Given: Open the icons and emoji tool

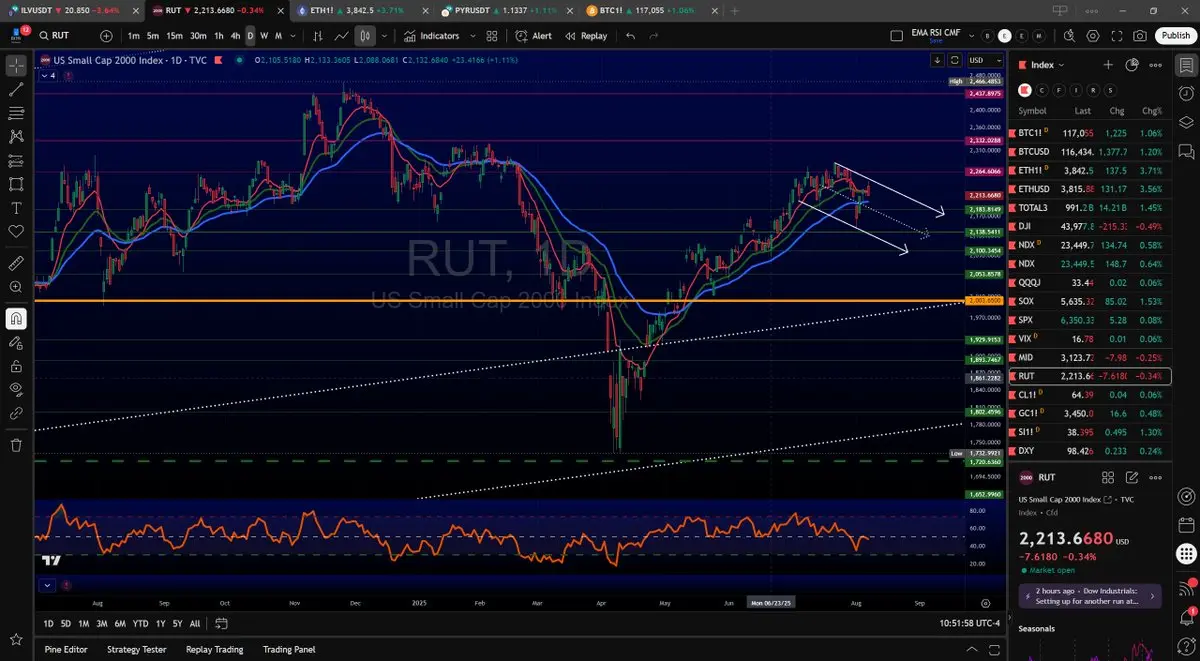Looking at the screenshot, I should [x=16, y=231].
